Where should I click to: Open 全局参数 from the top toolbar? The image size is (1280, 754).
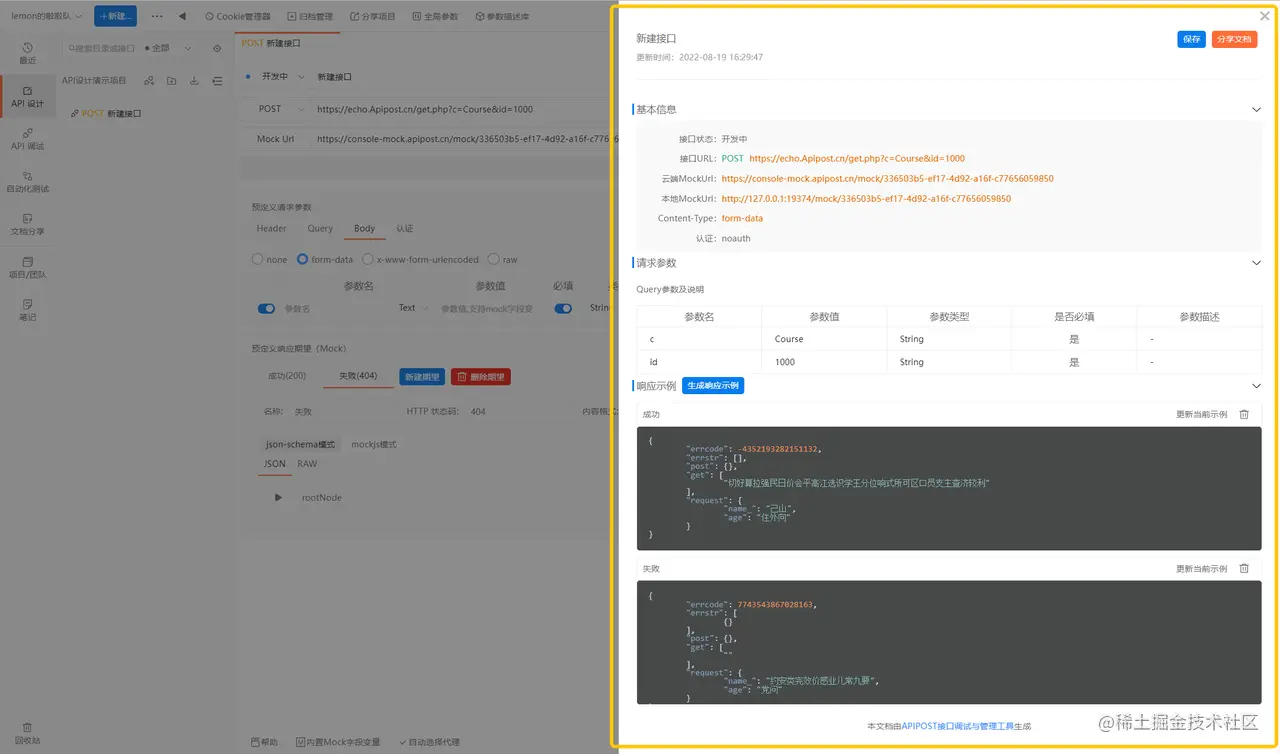pos(434,16)
